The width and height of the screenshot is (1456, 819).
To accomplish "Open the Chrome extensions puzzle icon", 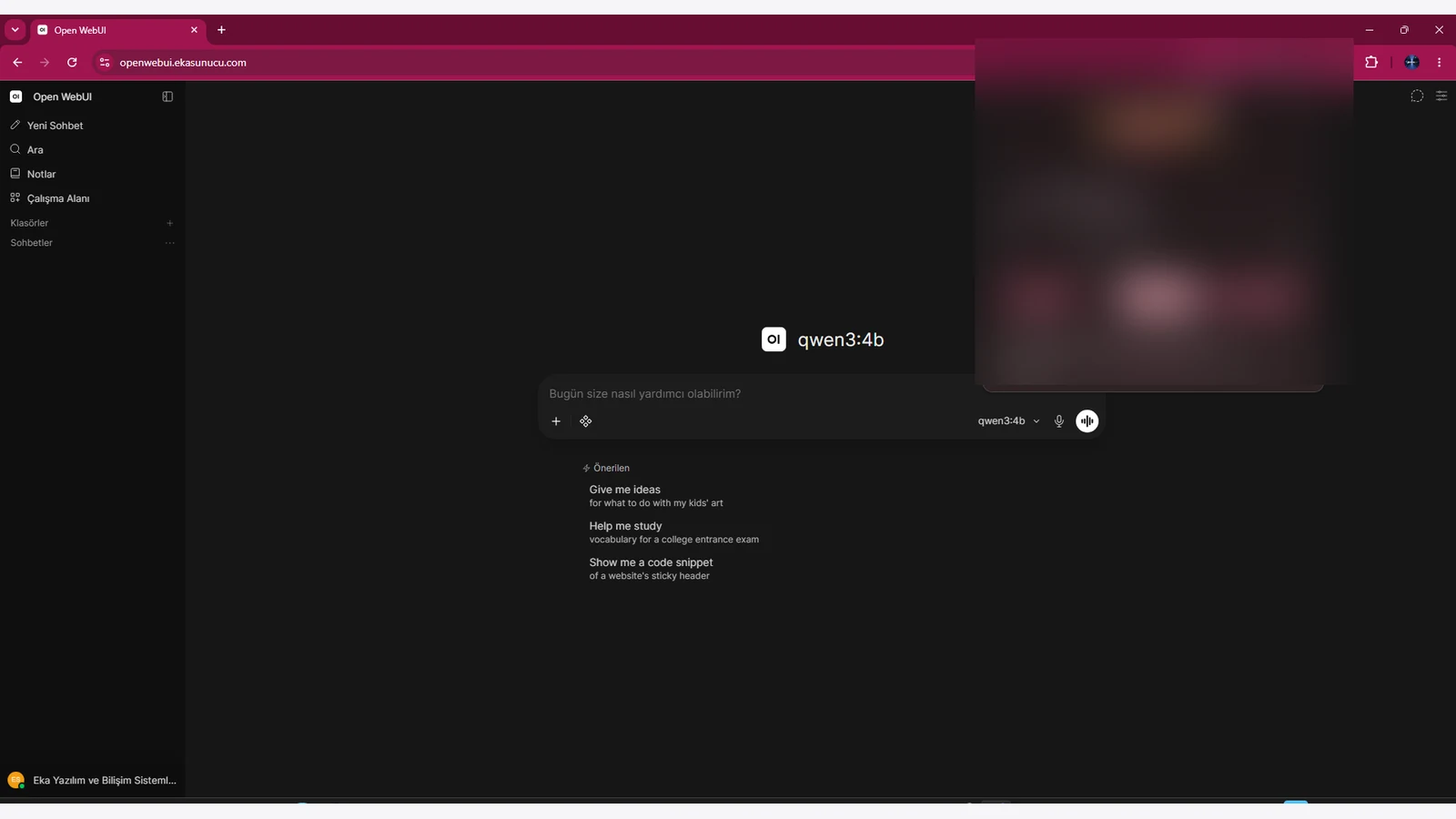I will point(1371,63).
